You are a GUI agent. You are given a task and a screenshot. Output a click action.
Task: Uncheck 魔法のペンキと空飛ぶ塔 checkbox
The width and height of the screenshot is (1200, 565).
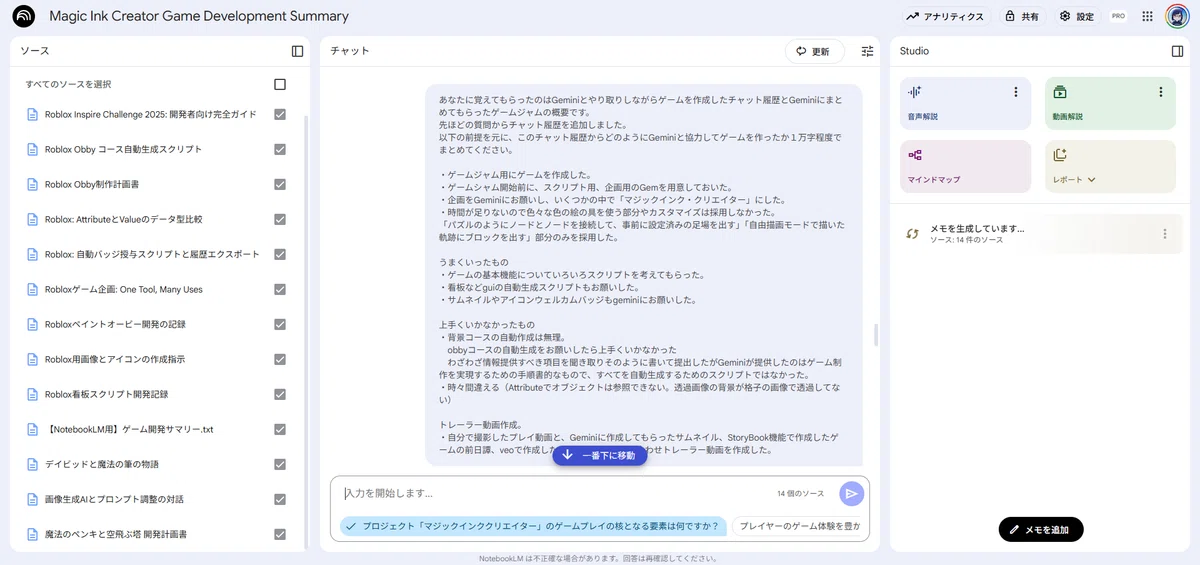point(280,534)
